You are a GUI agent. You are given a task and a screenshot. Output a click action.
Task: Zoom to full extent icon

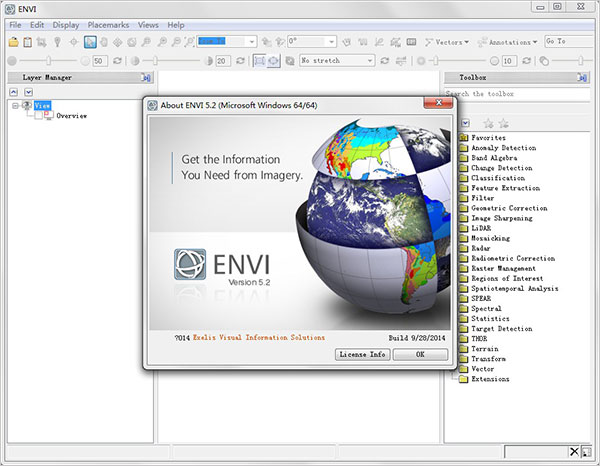tap(189, 42)
